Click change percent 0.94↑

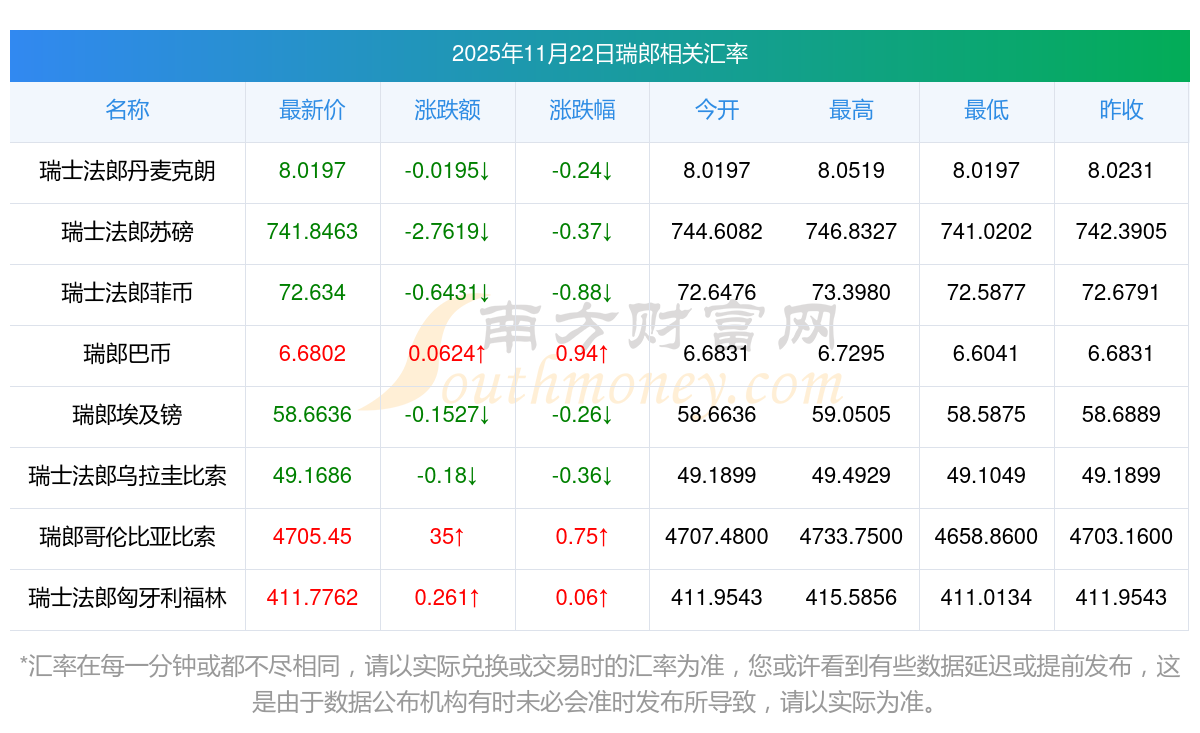pyautogui.click(x=582, y=354)
